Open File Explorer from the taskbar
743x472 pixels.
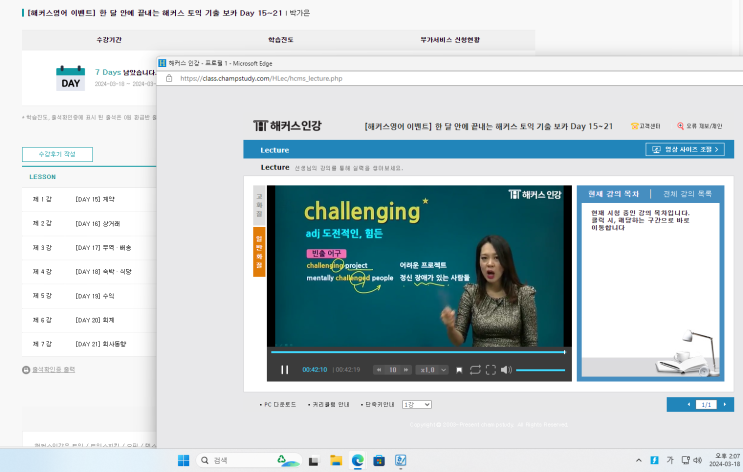[x=336, y=460]
